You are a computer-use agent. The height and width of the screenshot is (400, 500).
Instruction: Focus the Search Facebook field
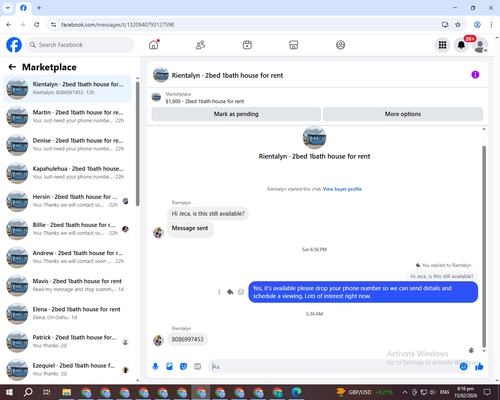coord(80,45)
